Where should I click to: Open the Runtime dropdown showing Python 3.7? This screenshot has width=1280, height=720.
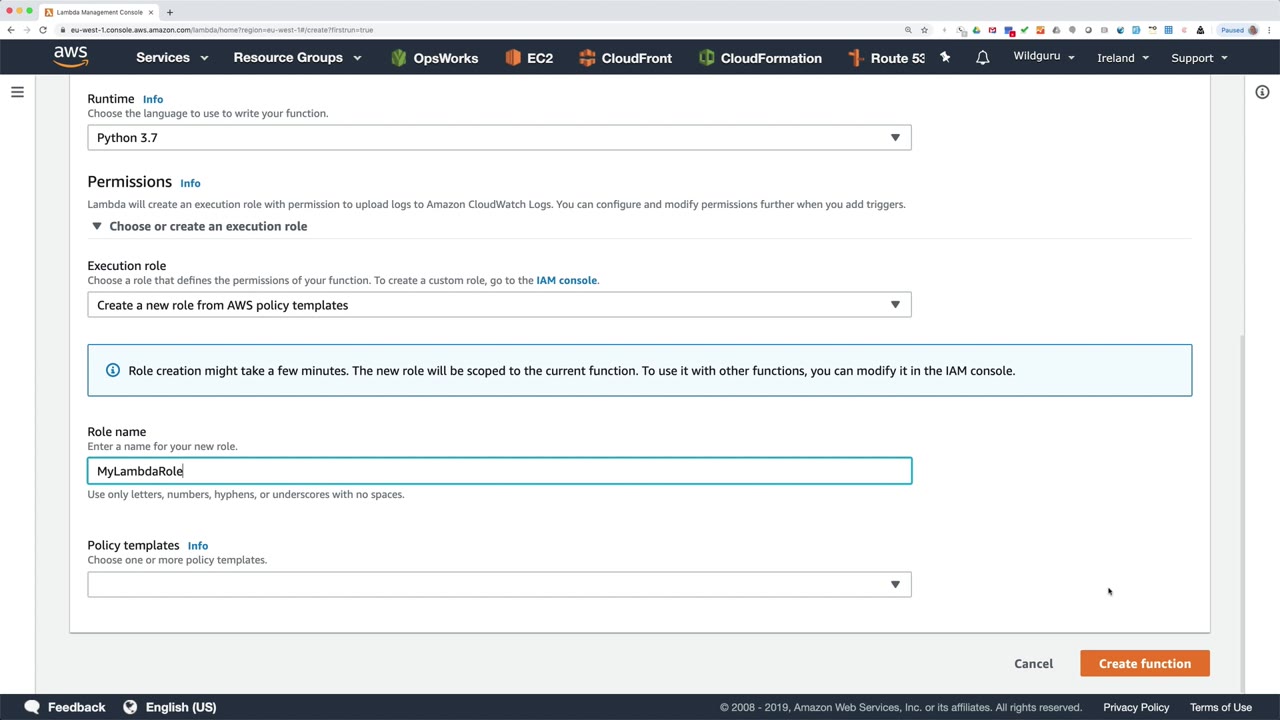point(499,138)
